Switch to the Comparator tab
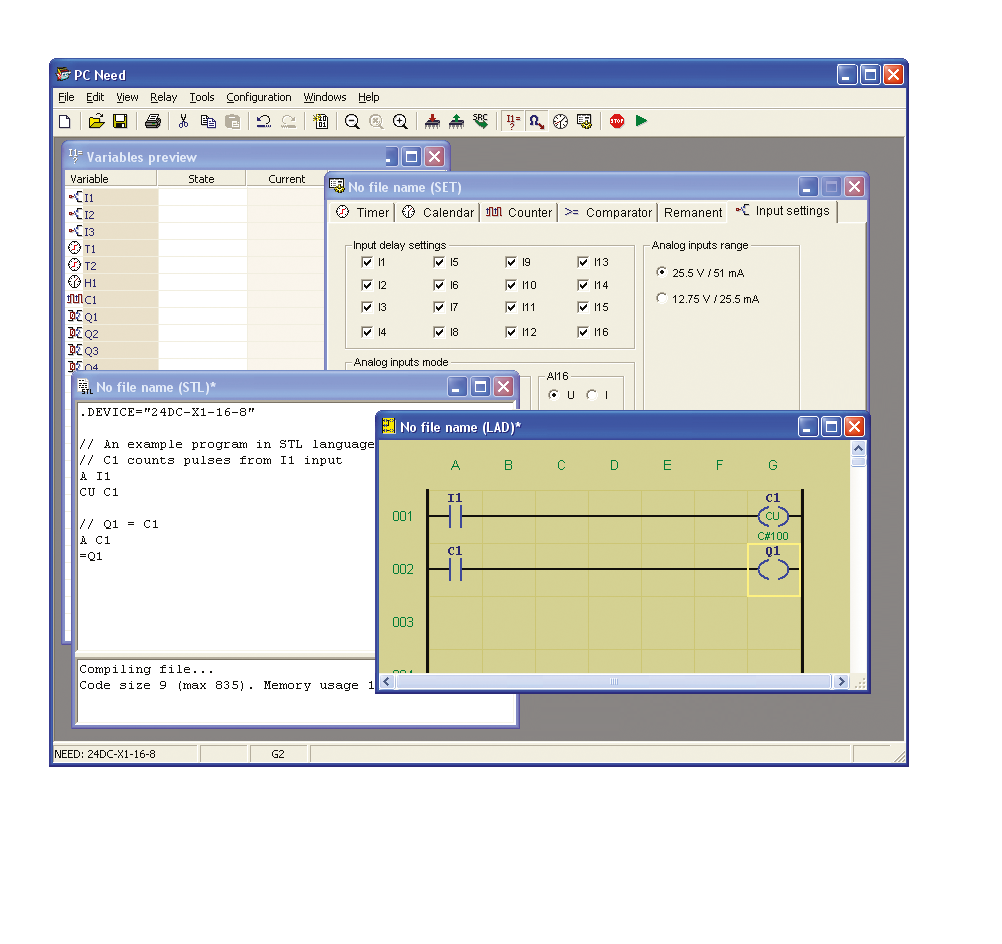The width and height of the screenshot is (1002, 944). pos(608,212)
